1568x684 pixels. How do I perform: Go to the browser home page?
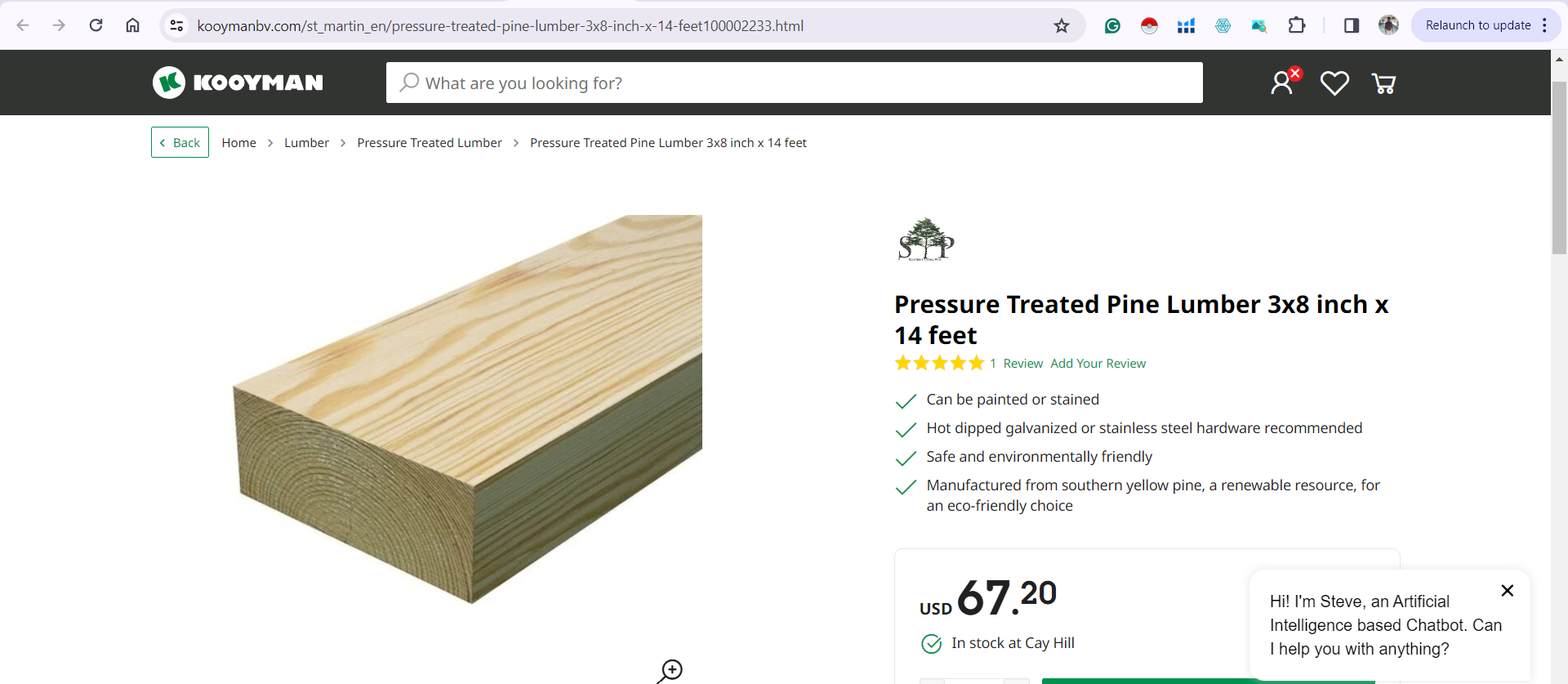(x=132, y=25)
